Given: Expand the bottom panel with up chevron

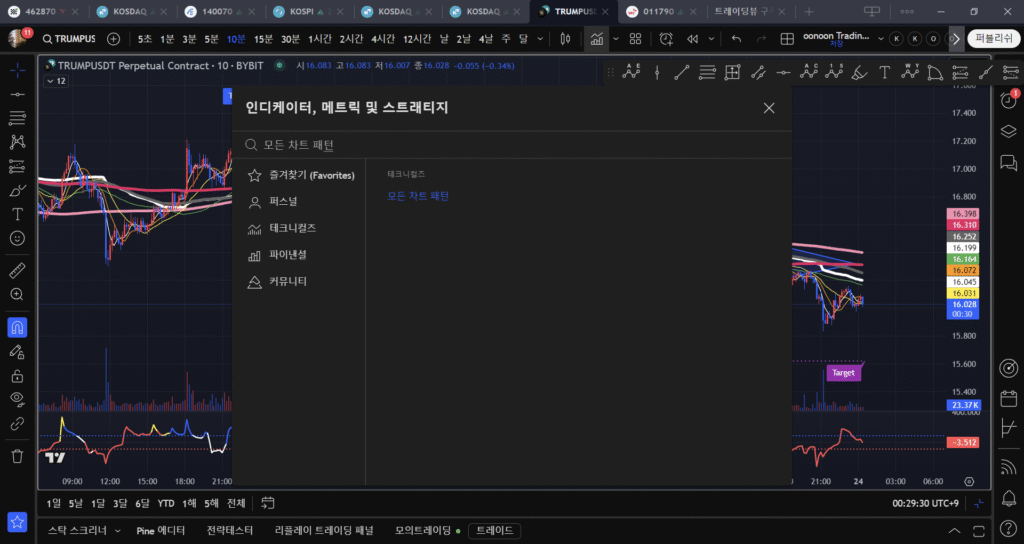Looking at the screenshot, I should point(954,530).
